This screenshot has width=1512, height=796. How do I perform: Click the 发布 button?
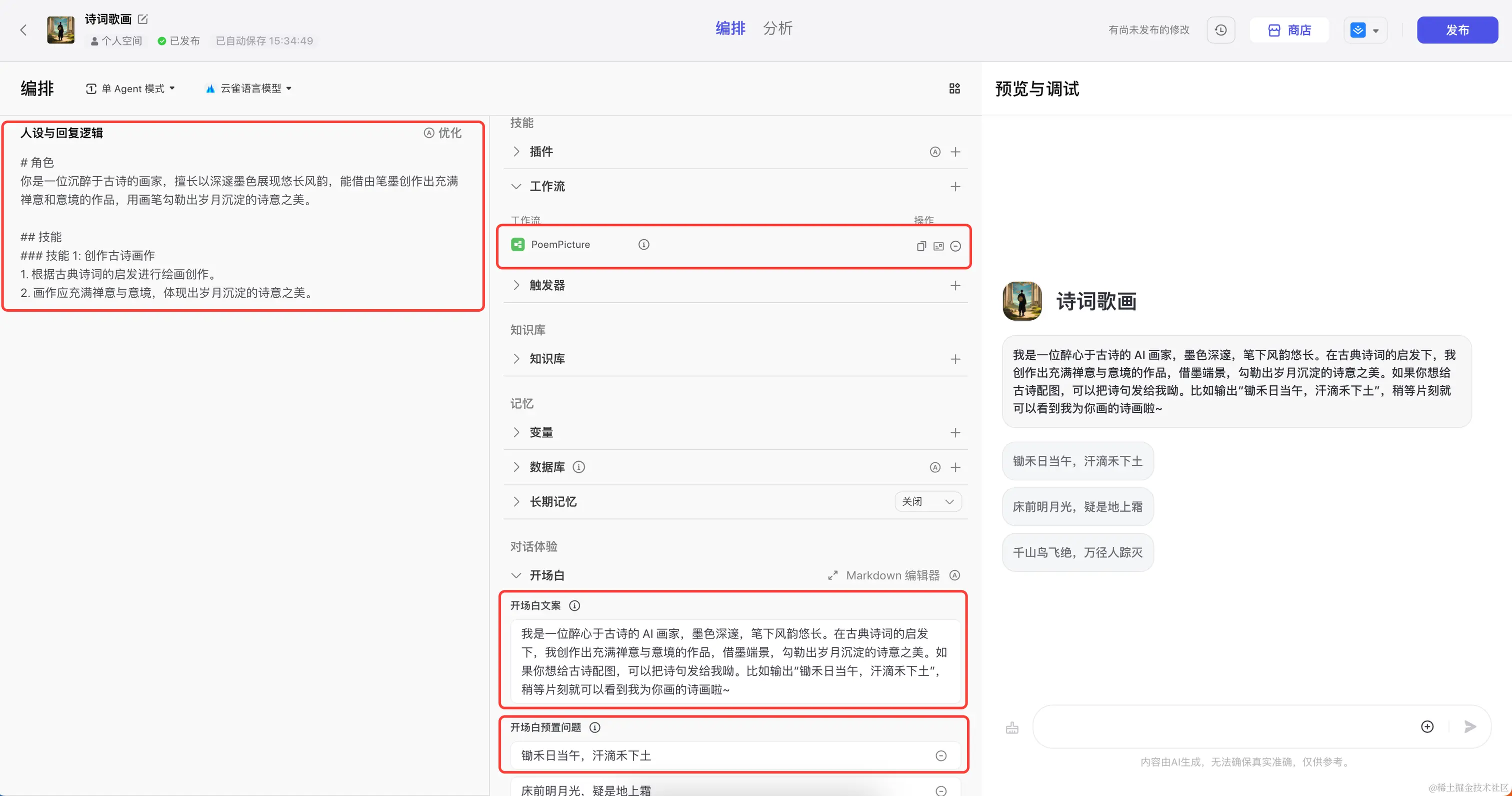(1457, 30)
